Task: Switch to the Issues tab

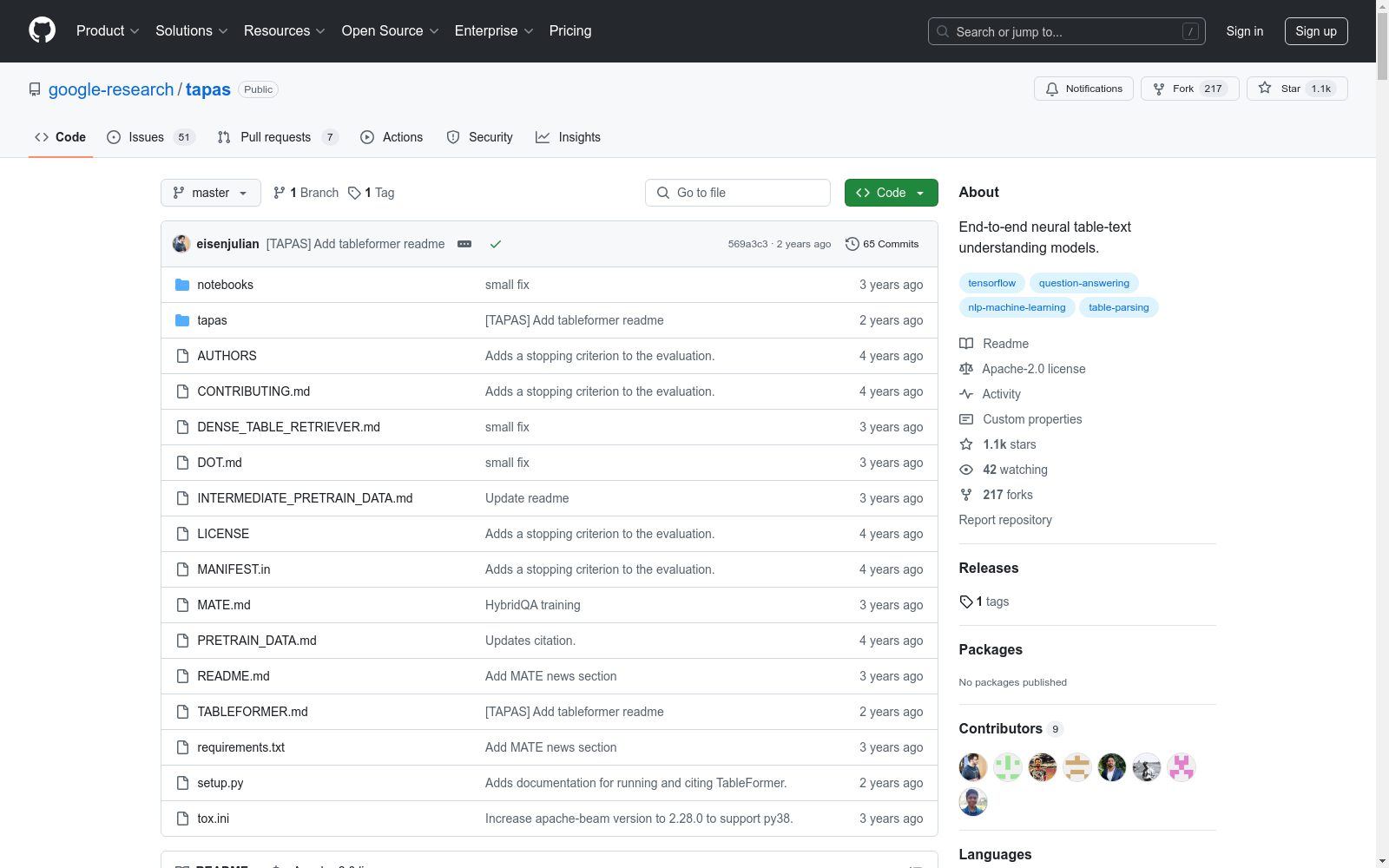Action: pos(151,137)
